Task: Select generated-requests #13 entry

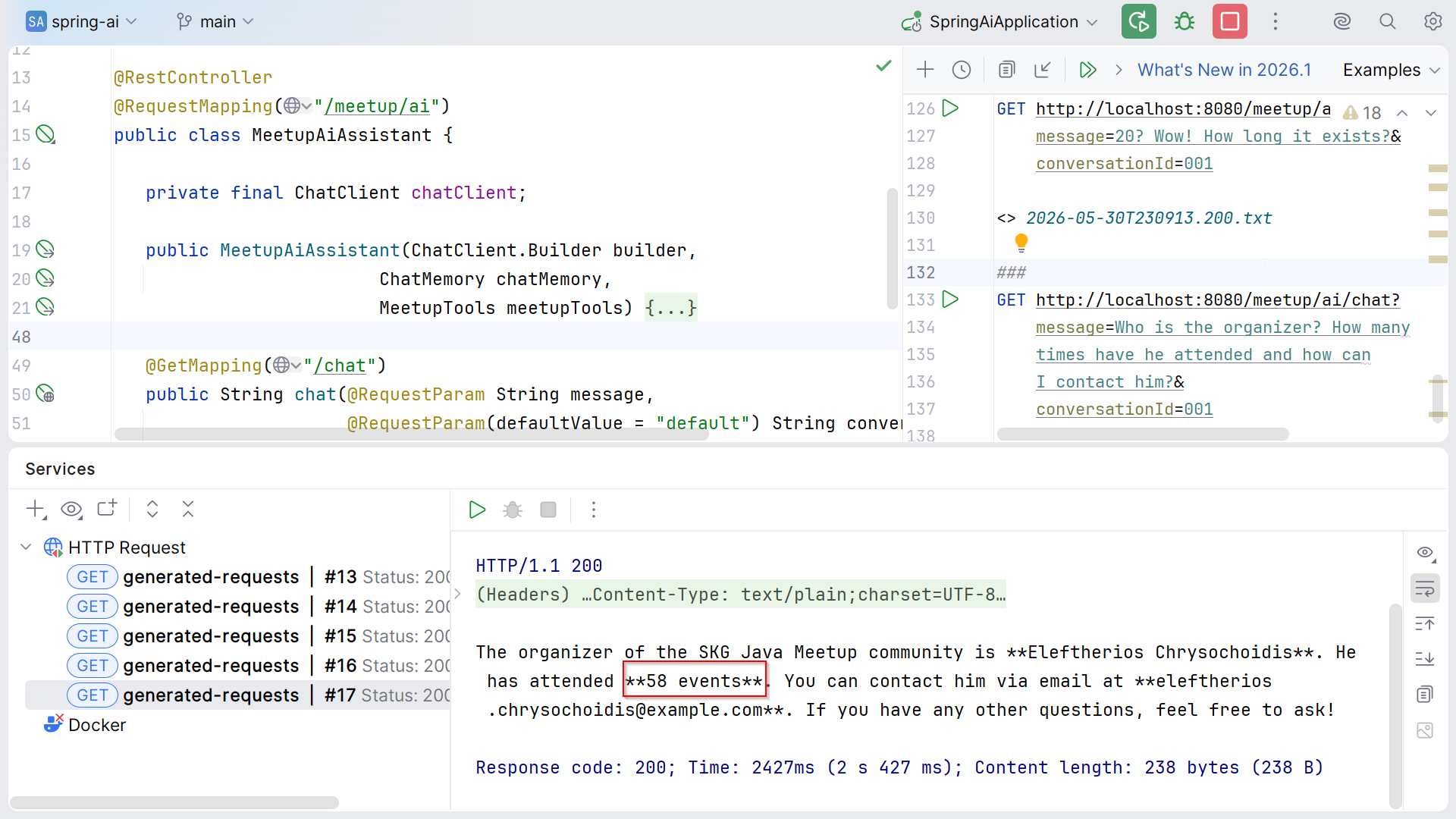Action: (258, 577)
